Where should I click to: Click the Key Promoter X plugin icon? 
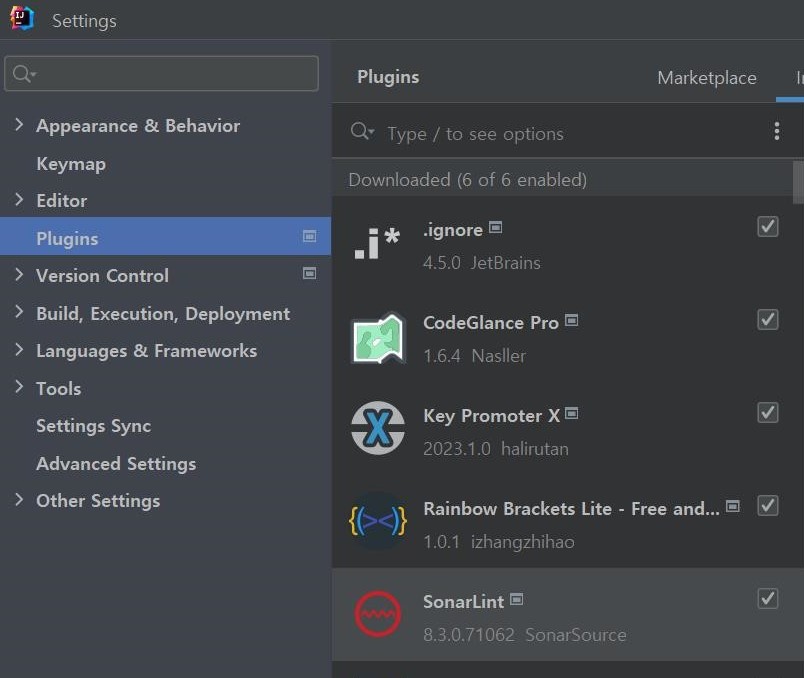377,430
